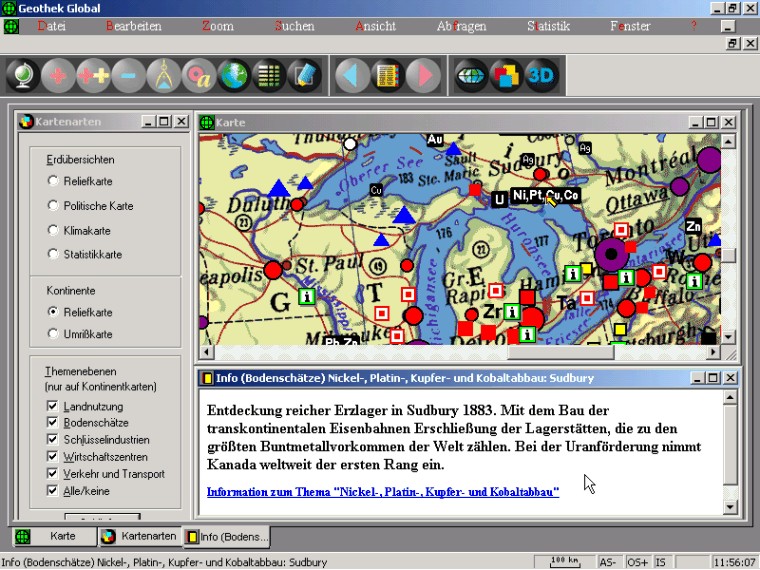Click the U uranium marker near Sudbury
The width and height of the screenshot is (760, 570).
[498, 200]
